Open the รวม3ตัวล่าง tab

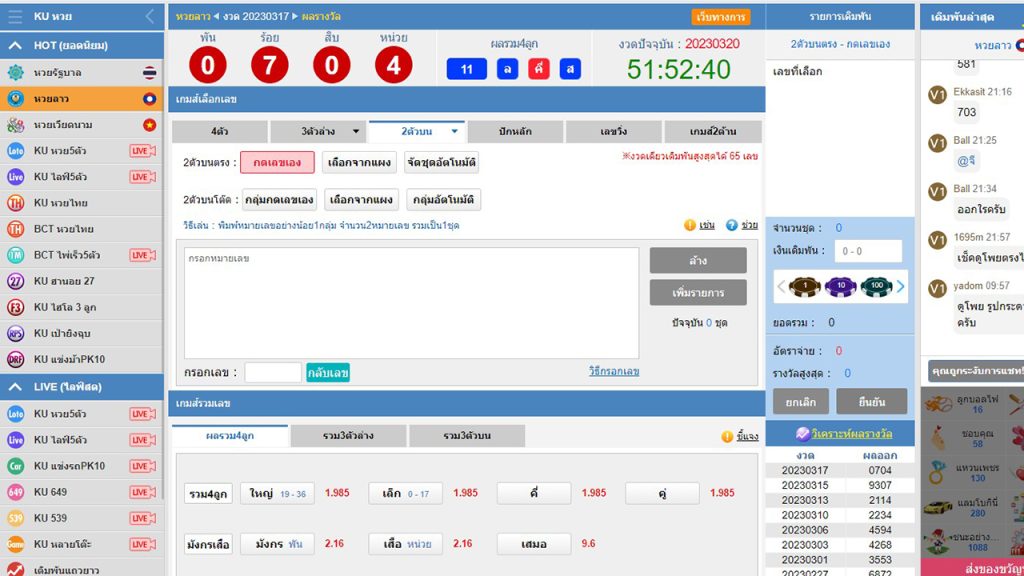[348, 436]
